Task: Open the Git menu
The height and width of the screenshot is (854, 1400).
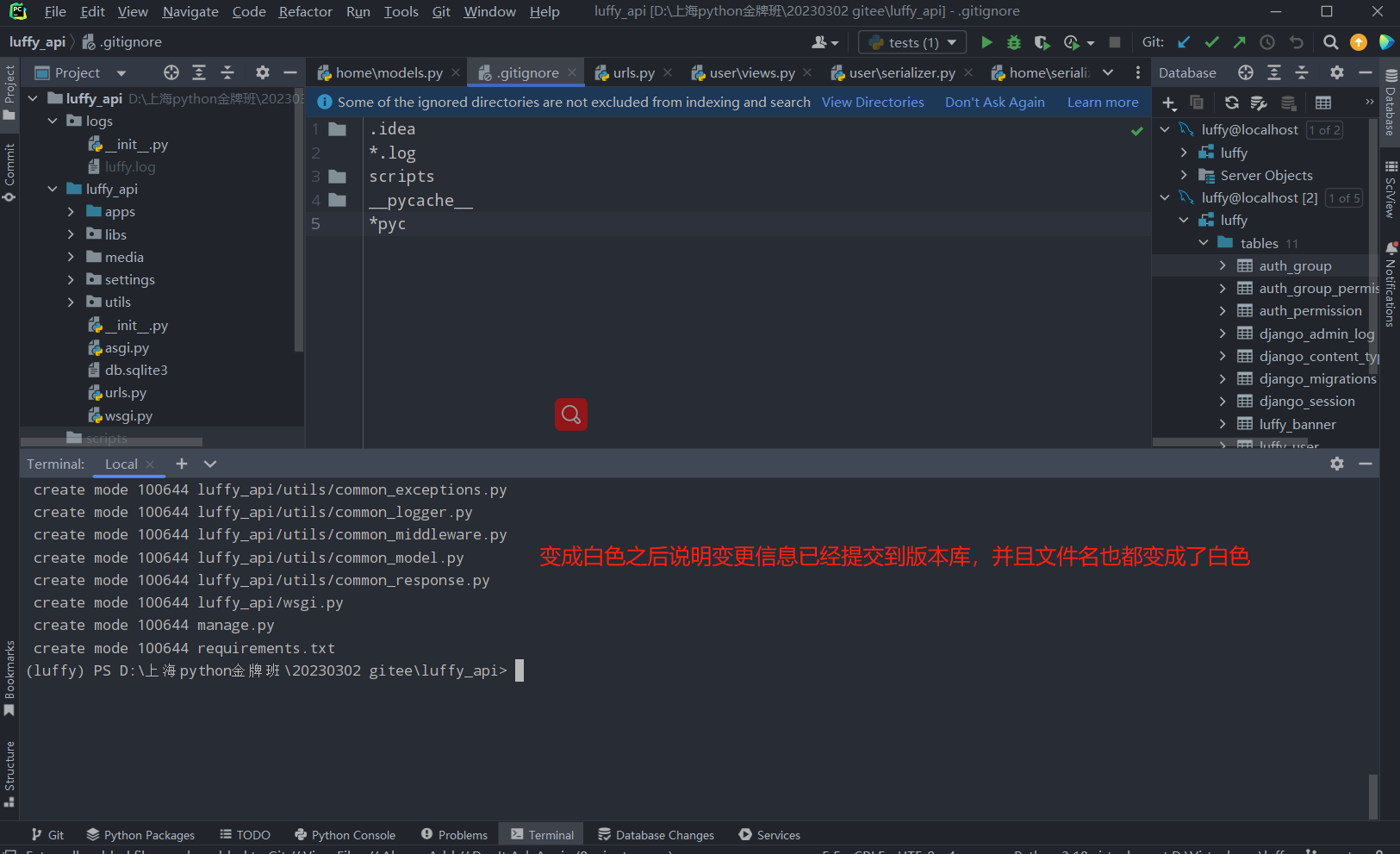Action: [x=441, y=12]
